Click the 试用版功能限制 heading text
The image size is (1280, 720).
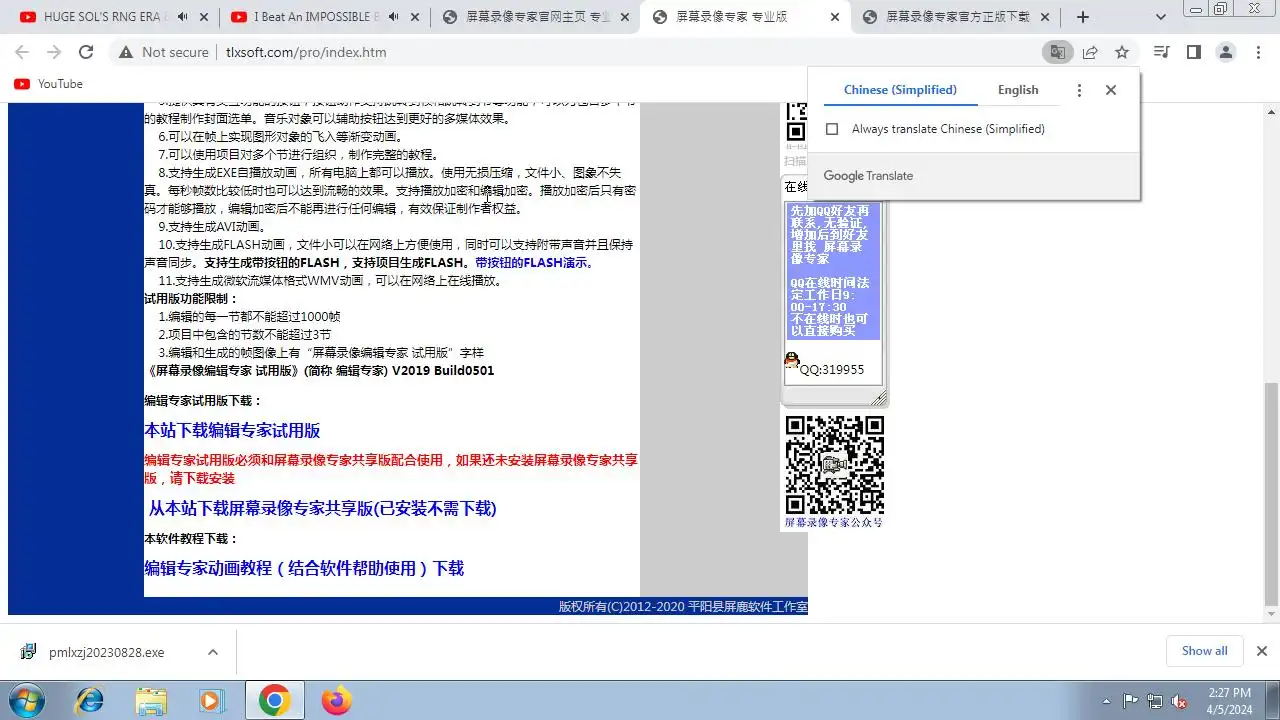pyautogui.click(x=192, y=299)
